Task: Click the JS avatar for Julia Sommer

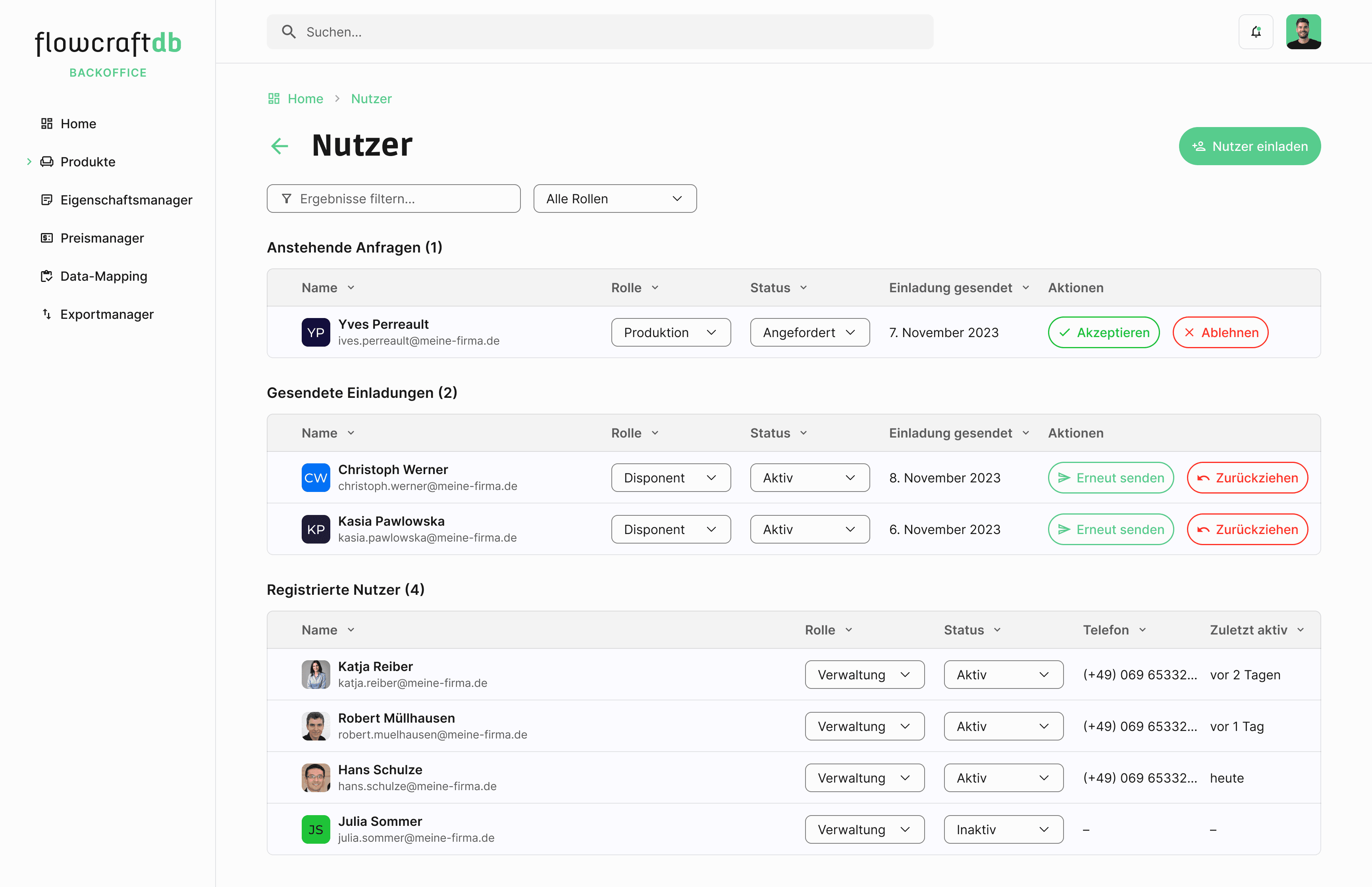Action: point(316,829)
